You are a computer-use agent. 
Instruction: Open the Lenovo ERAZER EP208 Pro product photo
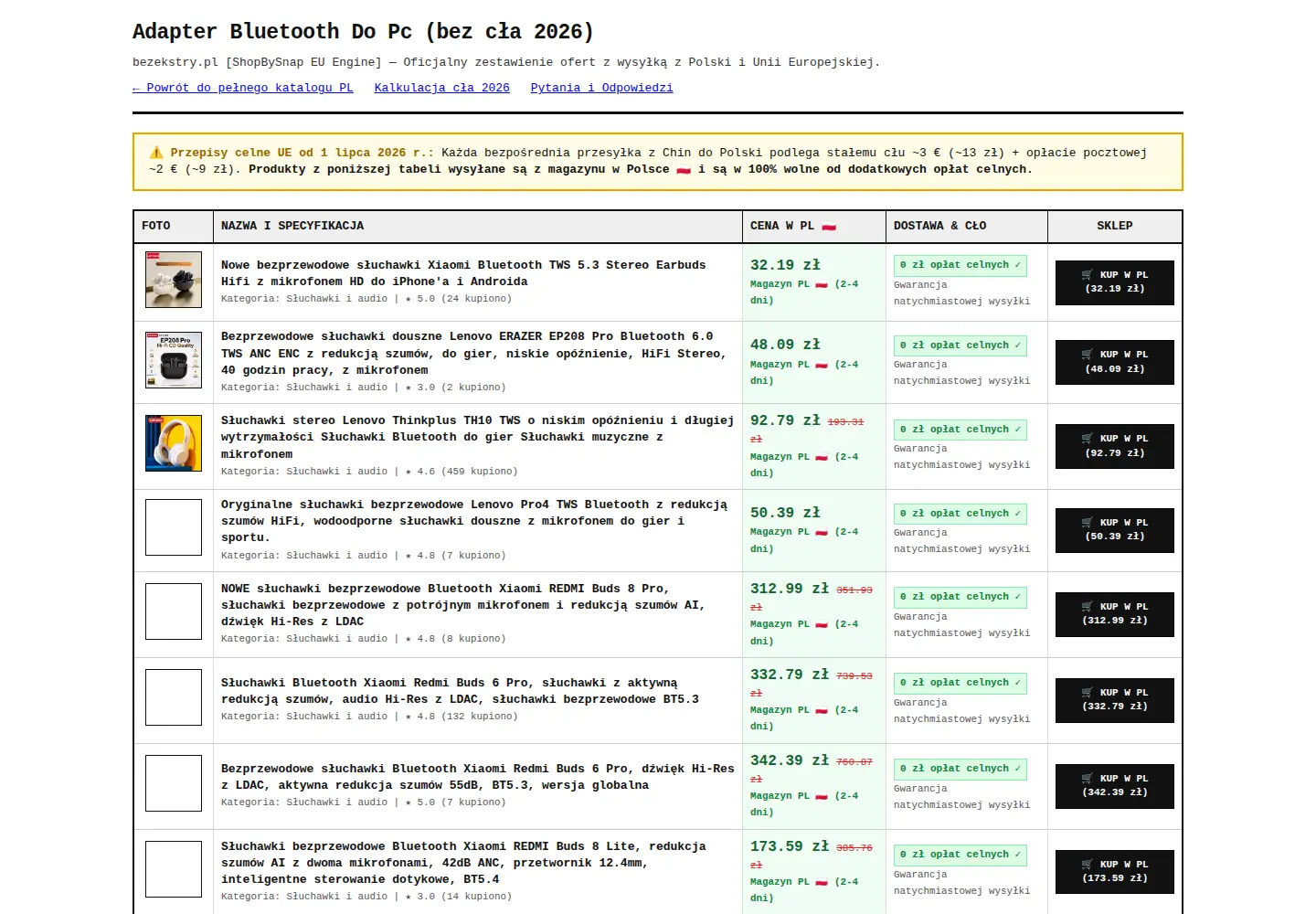click(174, 360)
